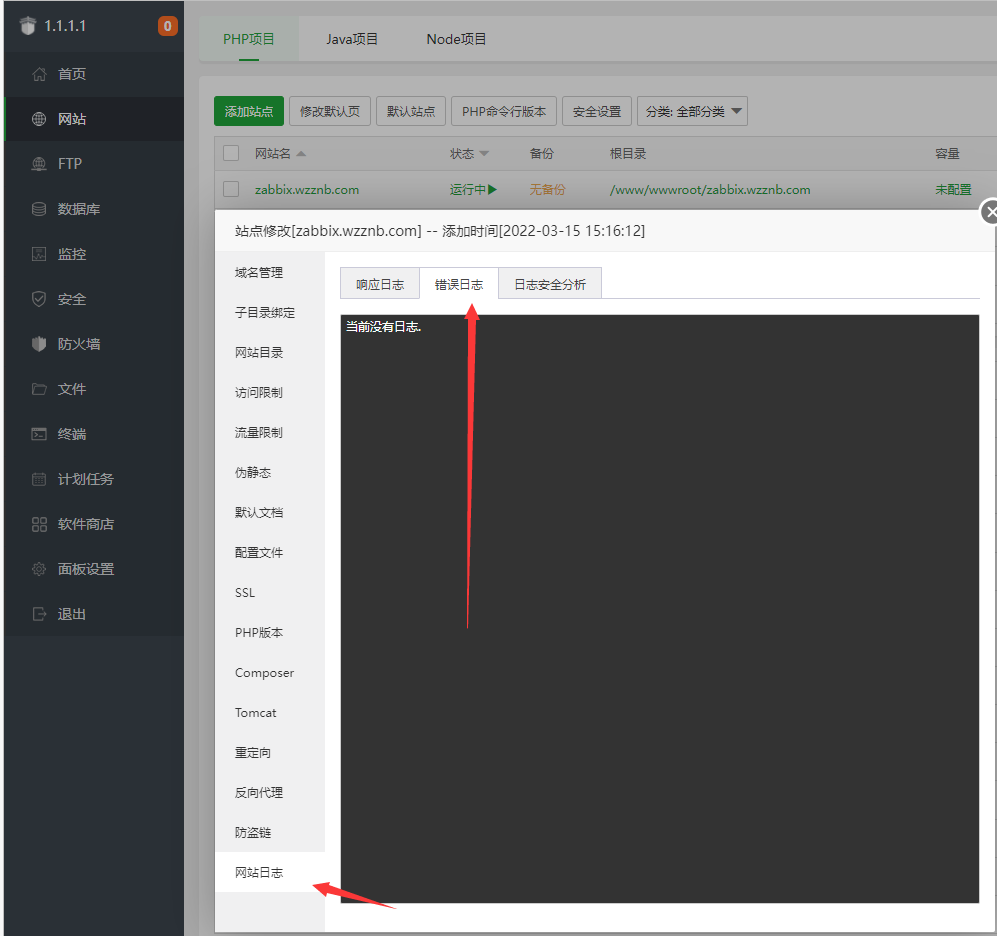997x936 pixels.
Task: Click the green play icon next to 运行中
Action: (492, 189)
